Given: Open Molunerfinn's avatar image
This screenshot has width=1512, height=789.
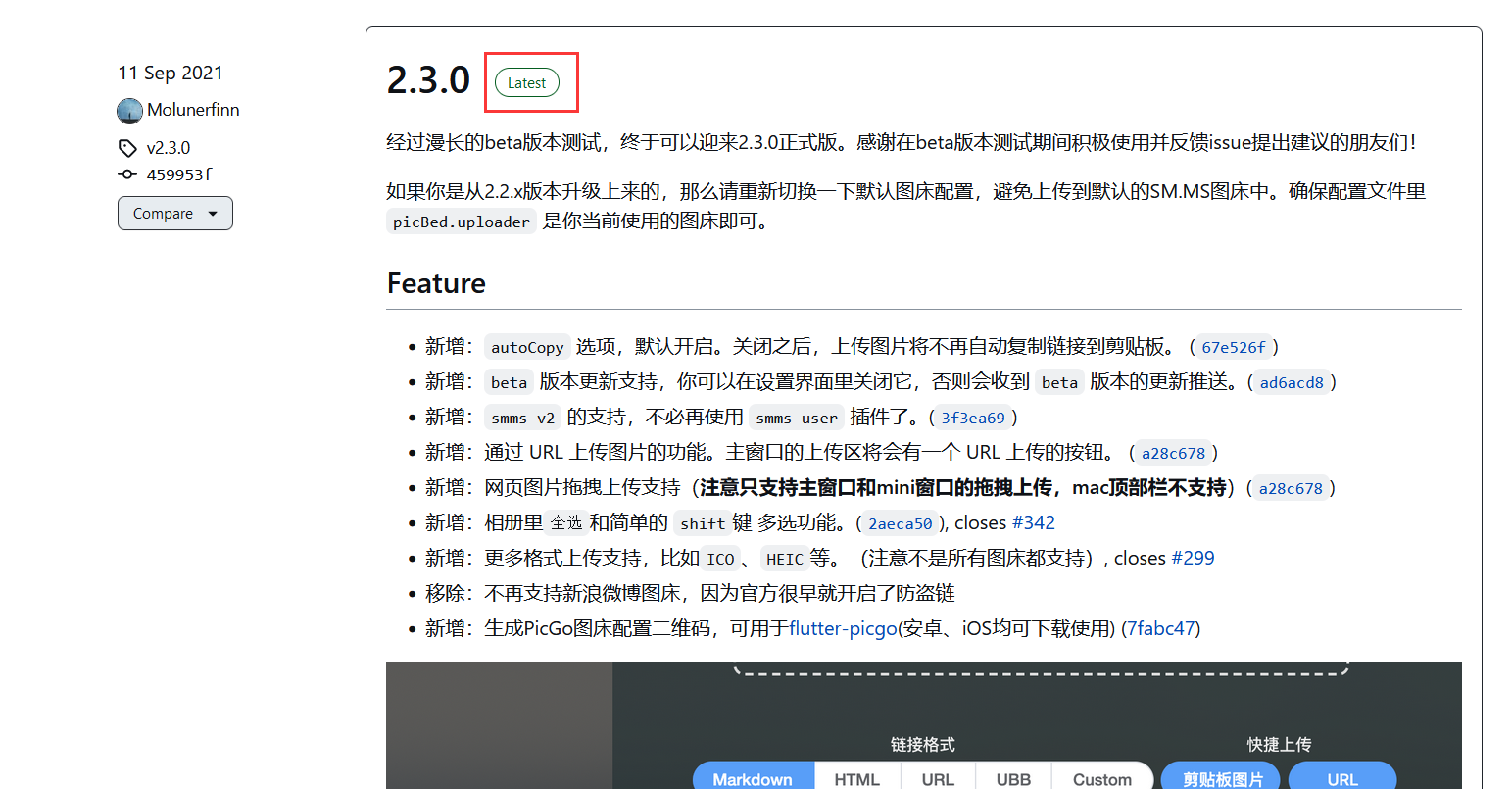Looking at the screenshot, I should (x=130, y=111).
